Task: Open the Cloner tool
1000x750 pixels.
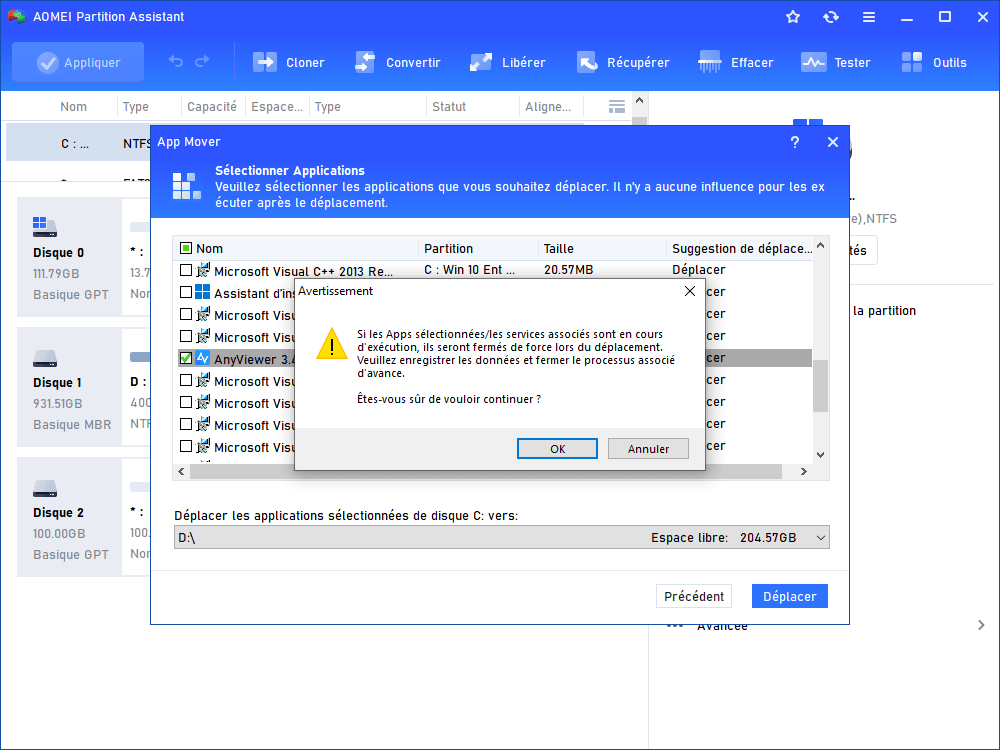Action: pos(289,62)
